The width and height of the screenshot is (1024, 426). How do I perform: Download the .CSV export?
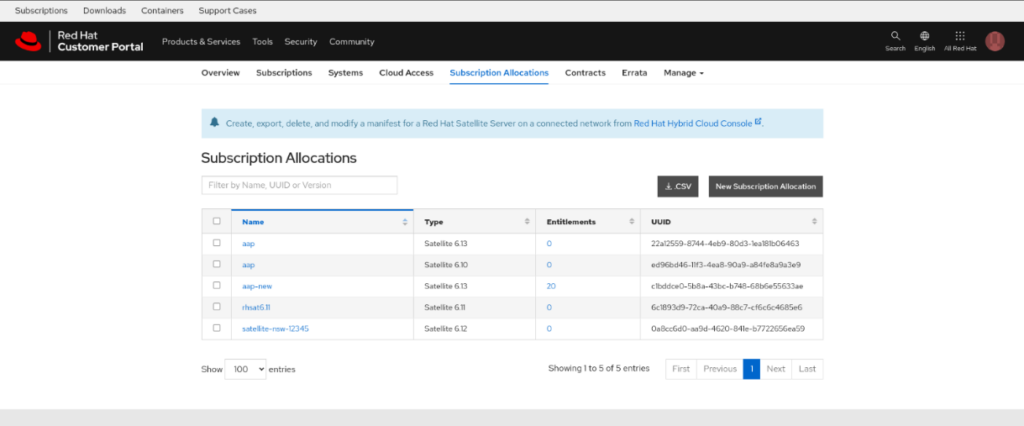point(678,186)
